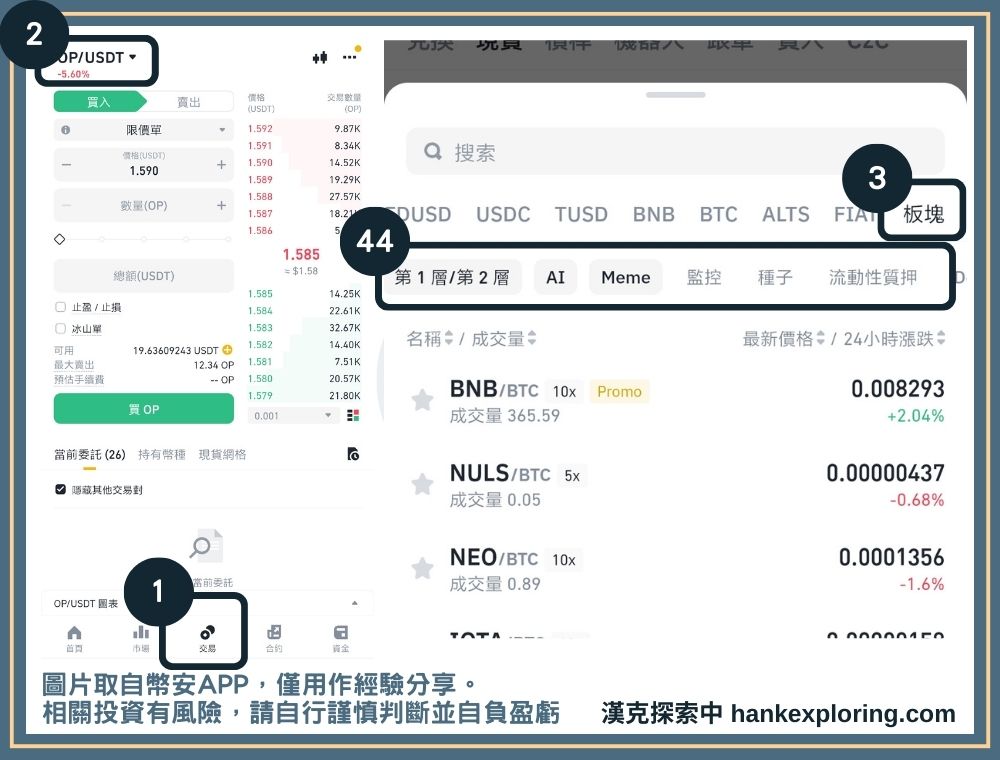Tap the last price 1.585 in order book
Viewport: 1000px width, 760px height.
tap(301, 254)
